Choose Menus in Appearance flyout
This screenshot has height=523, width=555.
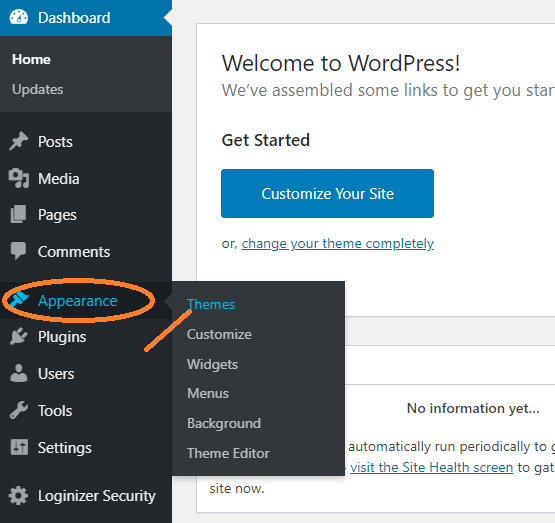point(208,393)
